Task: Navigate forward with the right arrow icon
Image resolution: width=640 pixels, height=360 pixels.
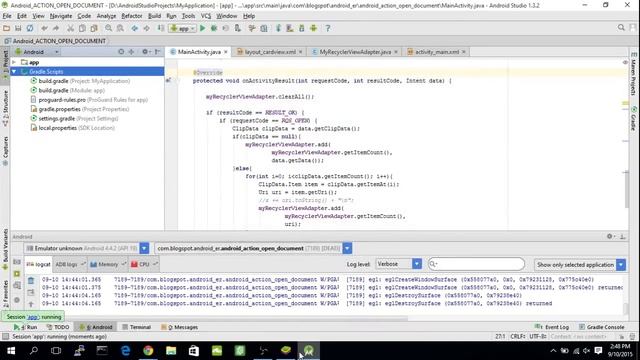Action: pyautogui.click(x=146, y=28)
